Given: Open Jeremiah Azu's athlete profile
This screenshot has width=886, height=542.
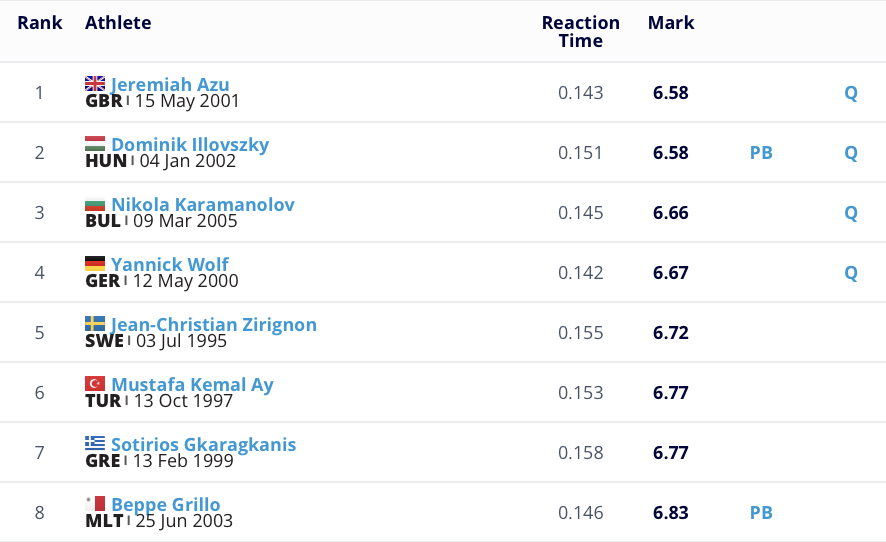Looking at the screenshot, I should click(170, 85).
